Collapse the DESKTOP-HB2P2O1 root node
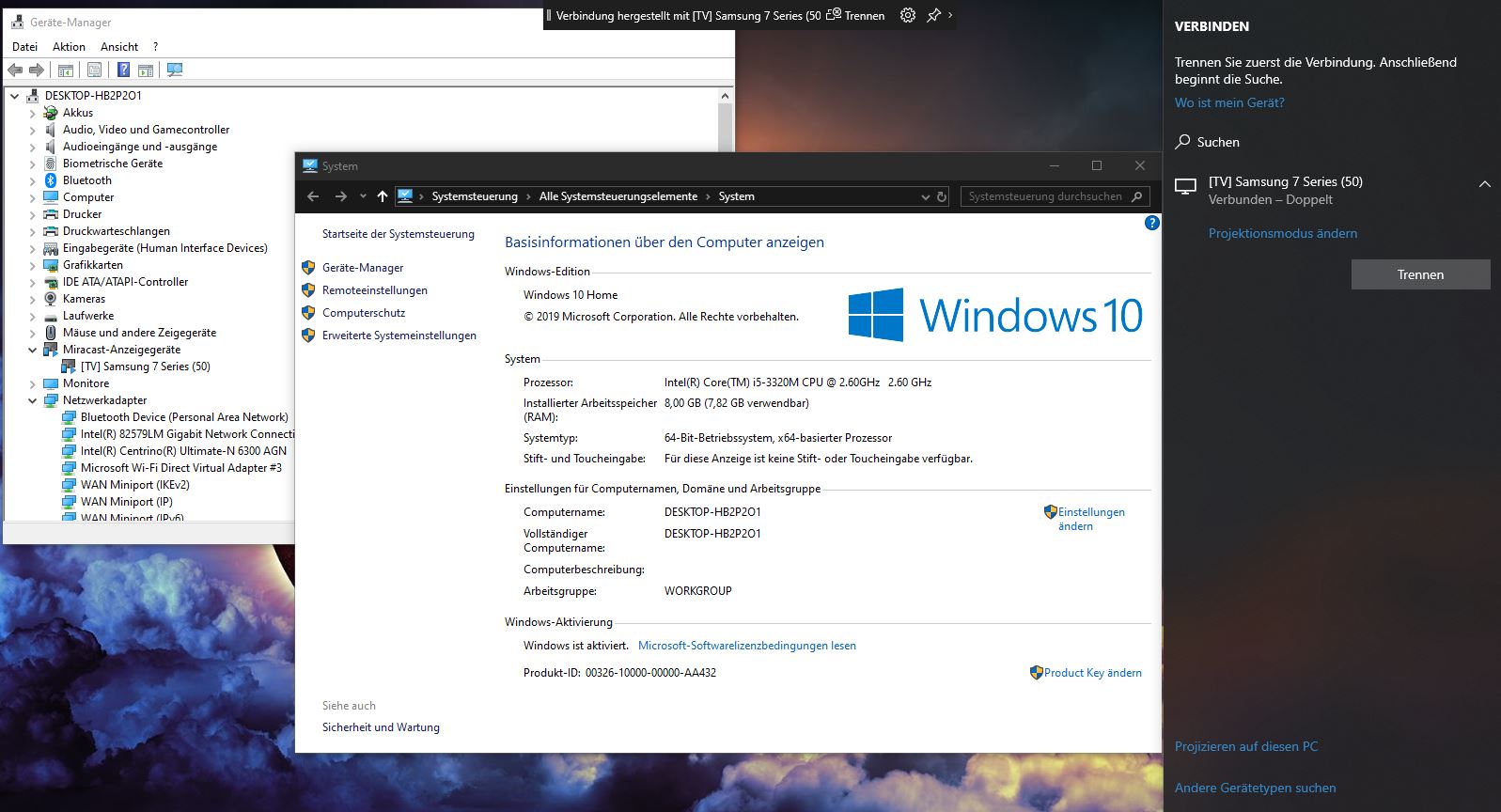 point(15,96)
